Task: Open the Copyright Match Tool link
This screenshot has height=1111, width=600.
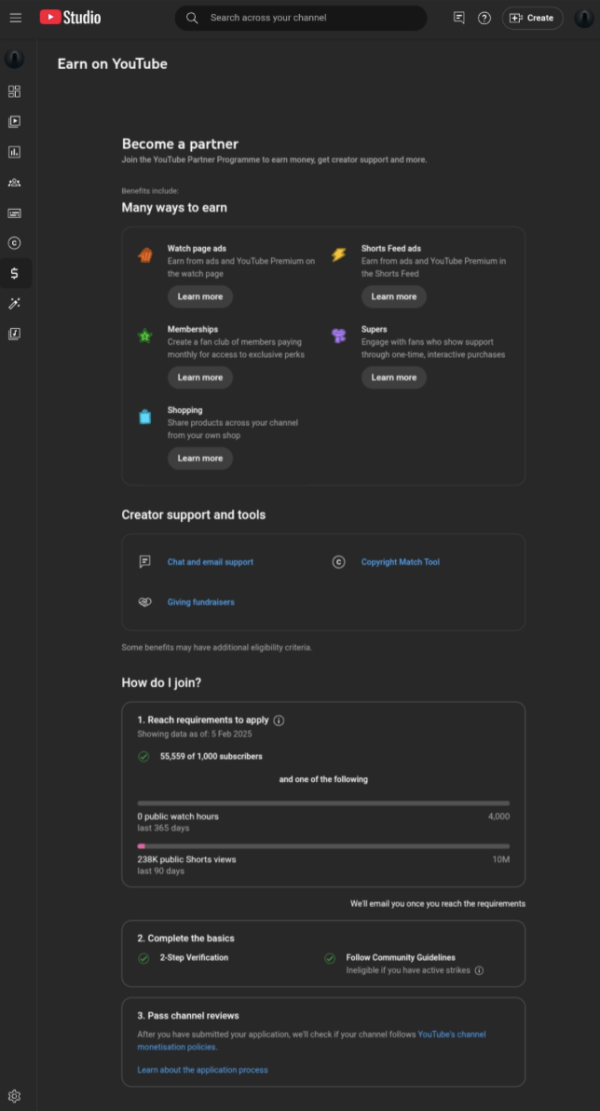Action: click(x=400, y=562)
